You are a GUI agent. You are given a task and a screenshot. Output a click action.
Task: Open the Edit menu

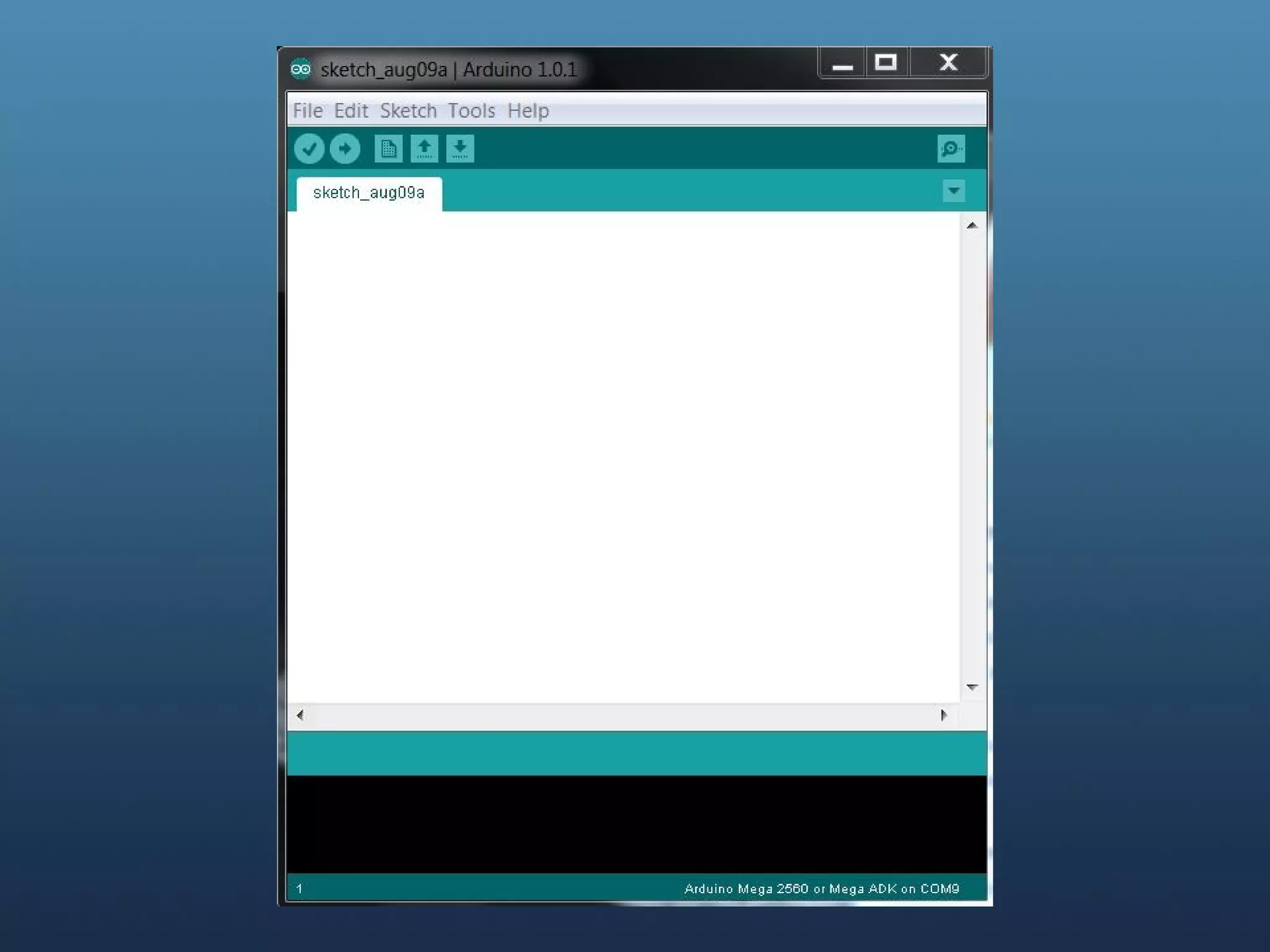(x=351, y=110)
